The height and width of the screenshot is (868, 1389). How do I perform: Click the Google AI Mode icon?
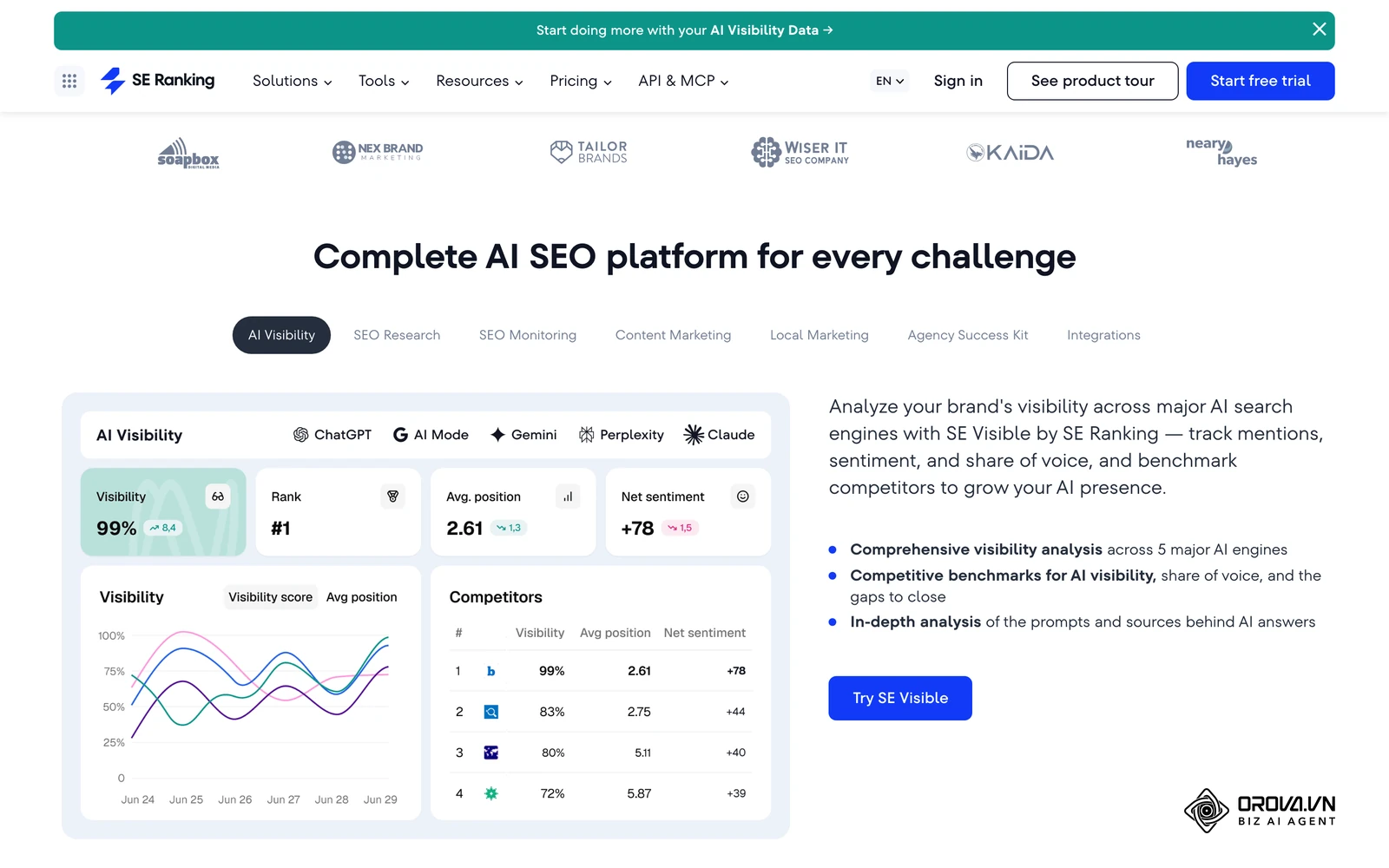[x=400, y=435]
